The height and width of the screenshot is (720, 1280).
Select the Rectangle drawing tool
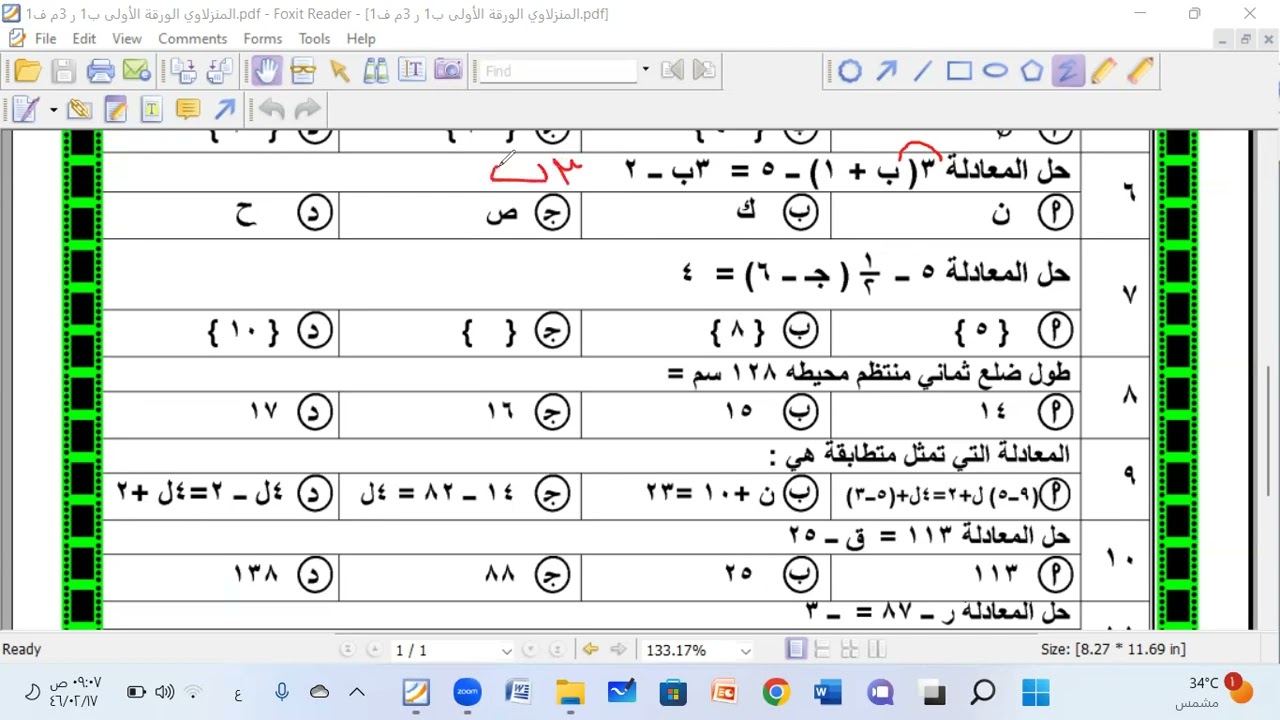pos(959,71)
